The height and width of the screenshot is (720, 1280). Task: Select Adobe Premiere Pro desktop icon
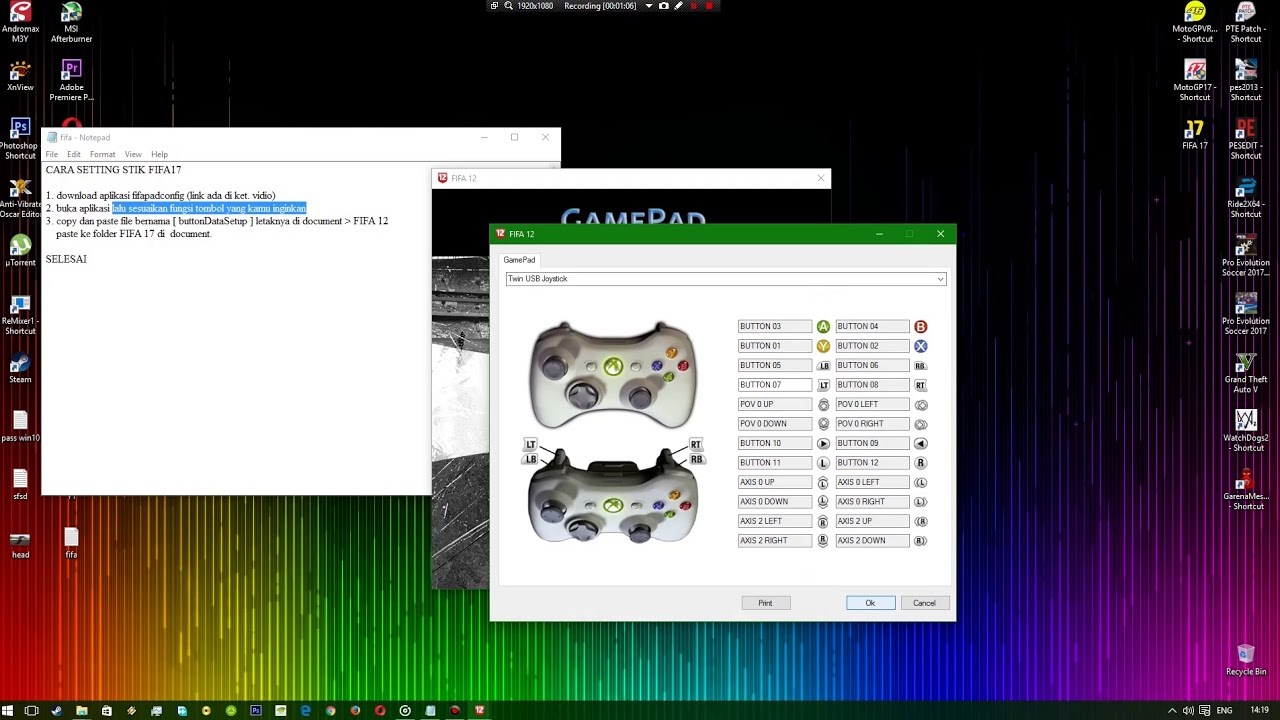click(71, 81)
